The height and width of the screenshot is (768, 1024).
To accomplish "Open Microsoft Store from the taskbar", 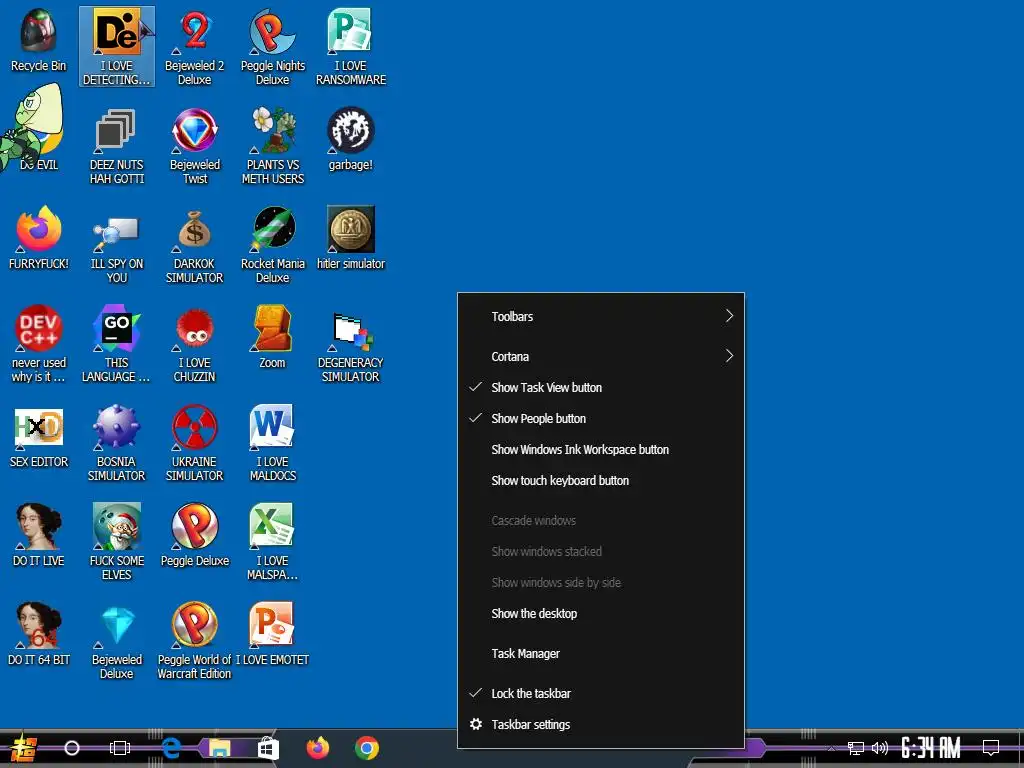I will (x=268, y=748).
